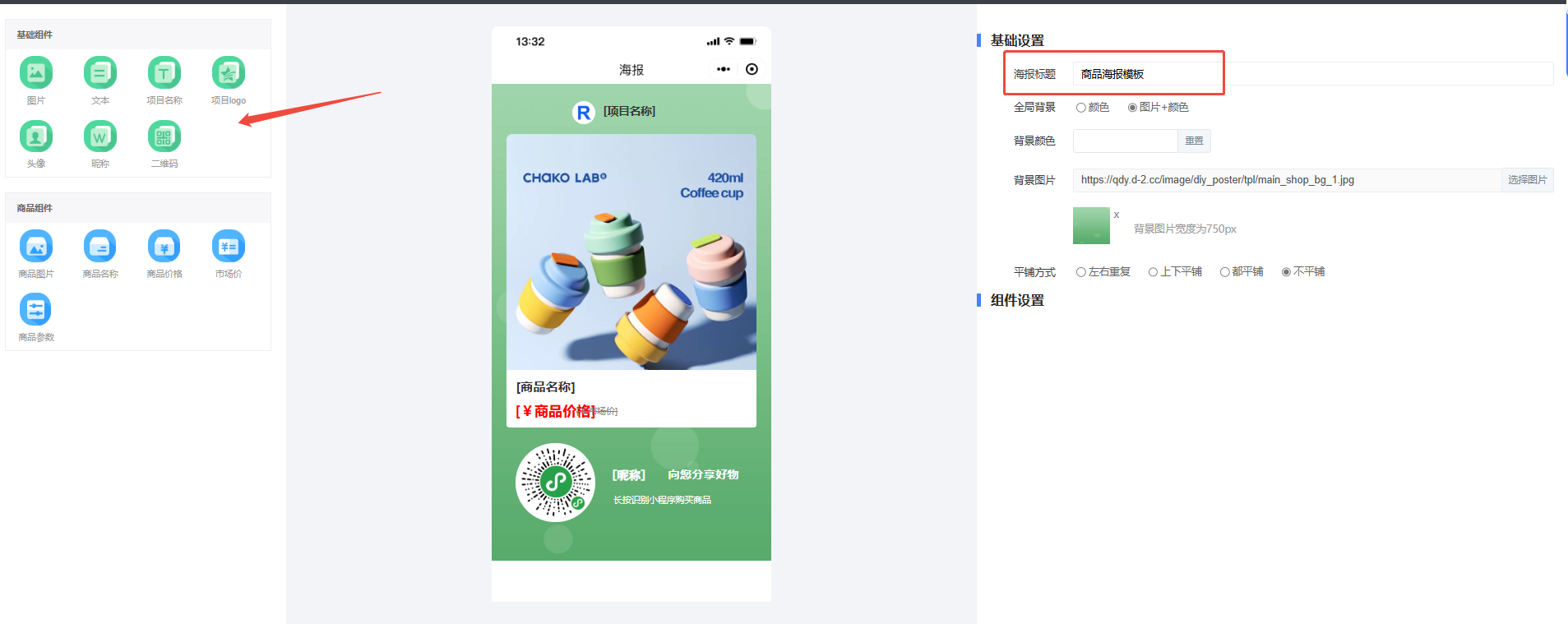1568x624 pixels.
Task: Click the 重置 reset color button
Action: (x=1194, y=141)
